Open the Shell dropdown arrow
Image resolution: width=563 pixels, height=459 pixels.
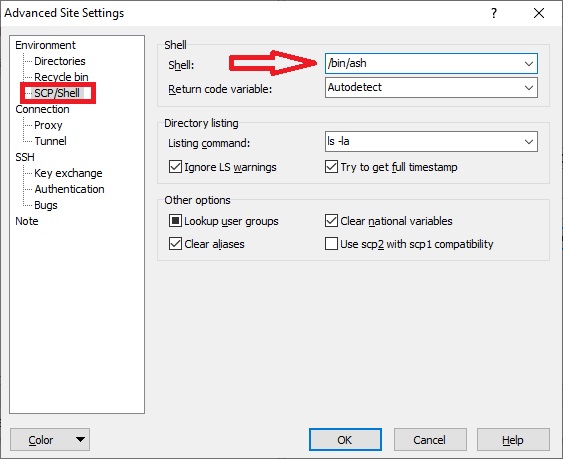[529, 64]
